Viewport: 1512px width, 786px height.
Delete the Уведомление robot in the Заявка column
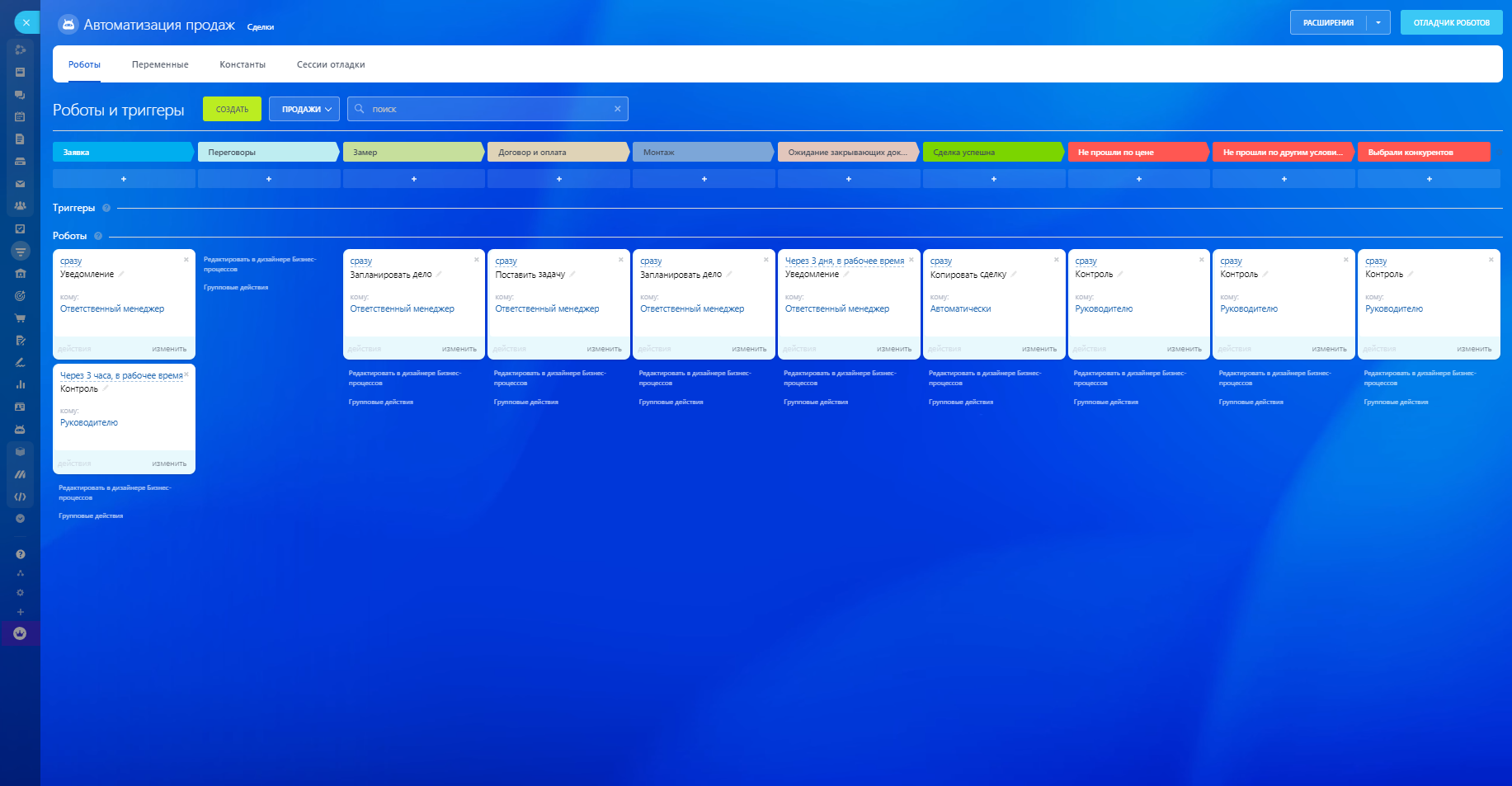[186, 260]
